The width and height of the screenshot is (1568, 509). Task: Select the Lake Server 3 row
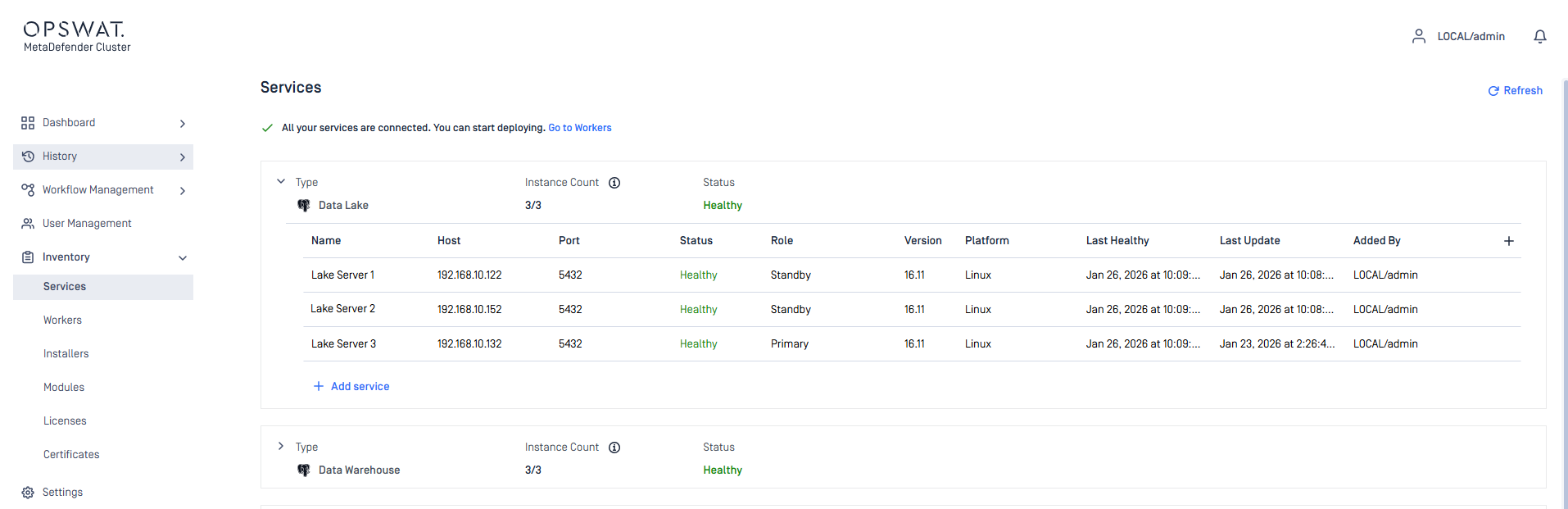point(343,344)
